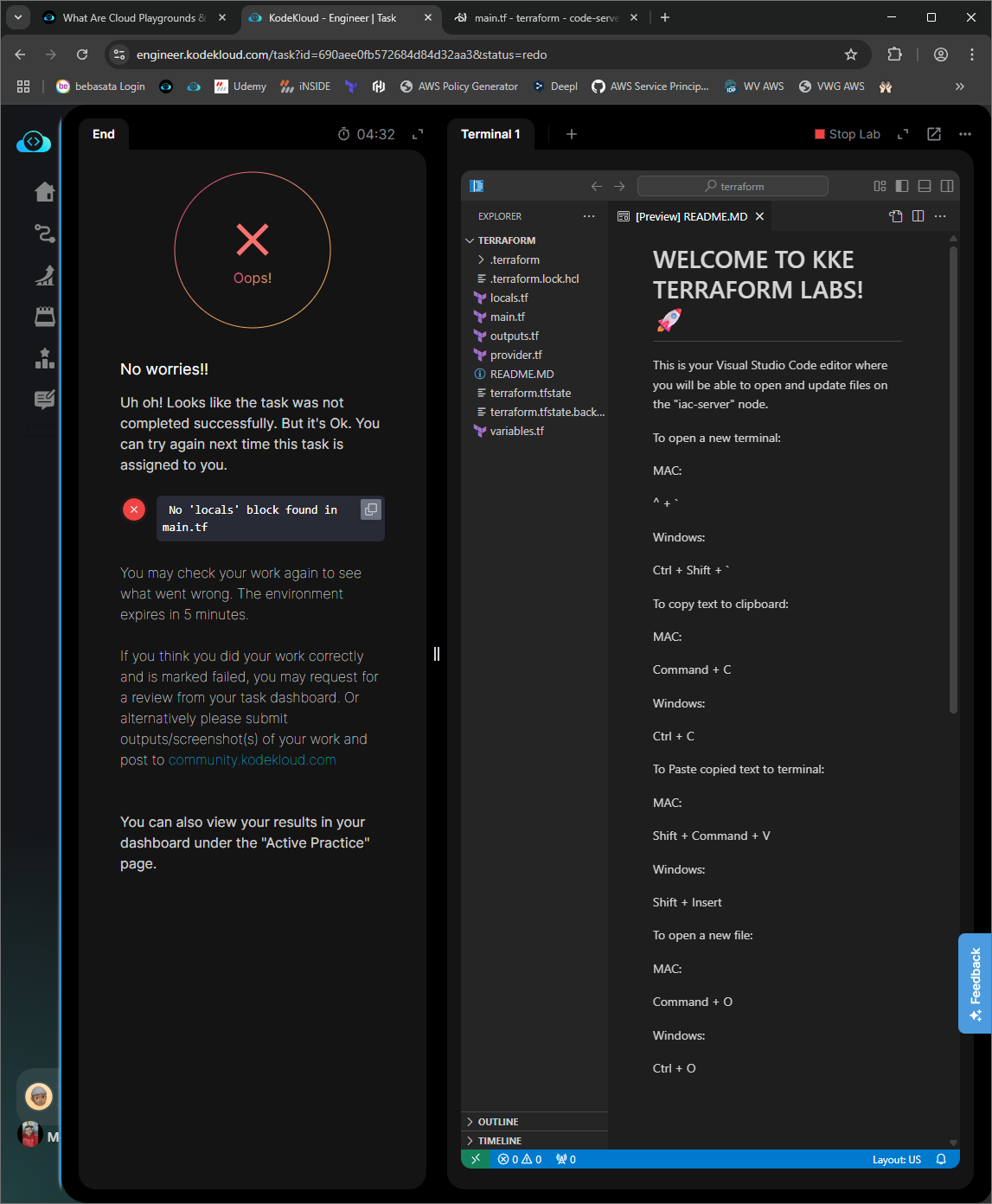This screenshot has height=1204, width=992.
Task: Click the terraform command center search box
Action: [x=733, y=186]
